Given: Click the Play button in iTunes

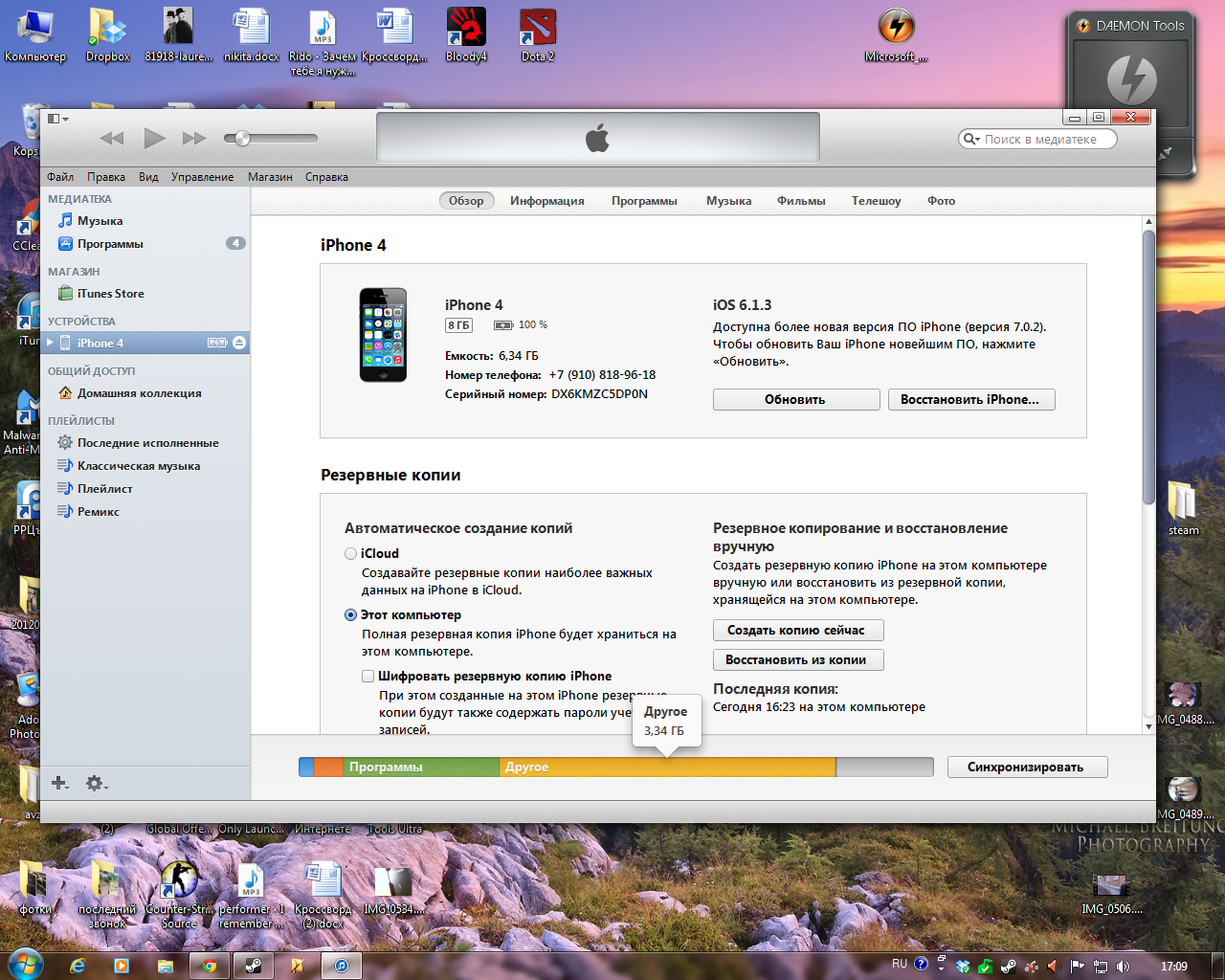Looking at the screenshot, I should 154,138.
